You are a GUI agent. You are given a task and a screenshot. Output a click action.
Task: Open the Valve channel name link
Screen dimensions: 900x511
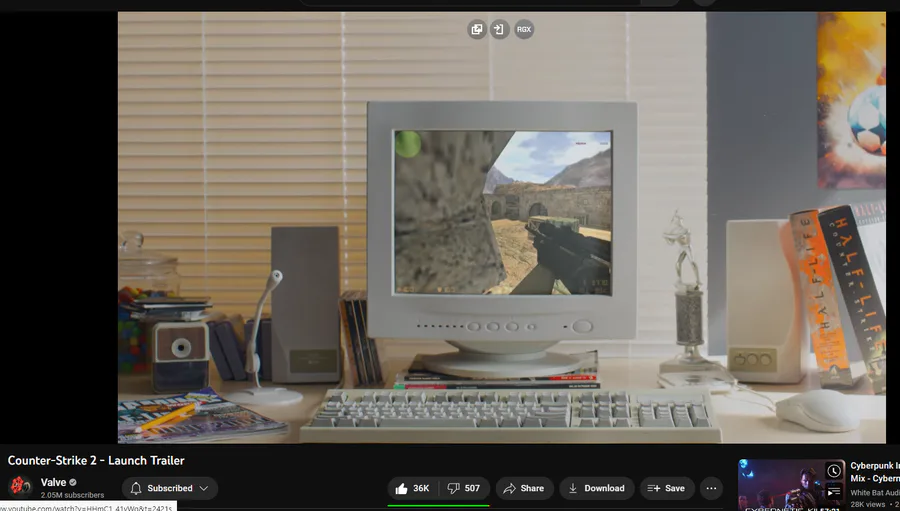click(x=53, y=482)
